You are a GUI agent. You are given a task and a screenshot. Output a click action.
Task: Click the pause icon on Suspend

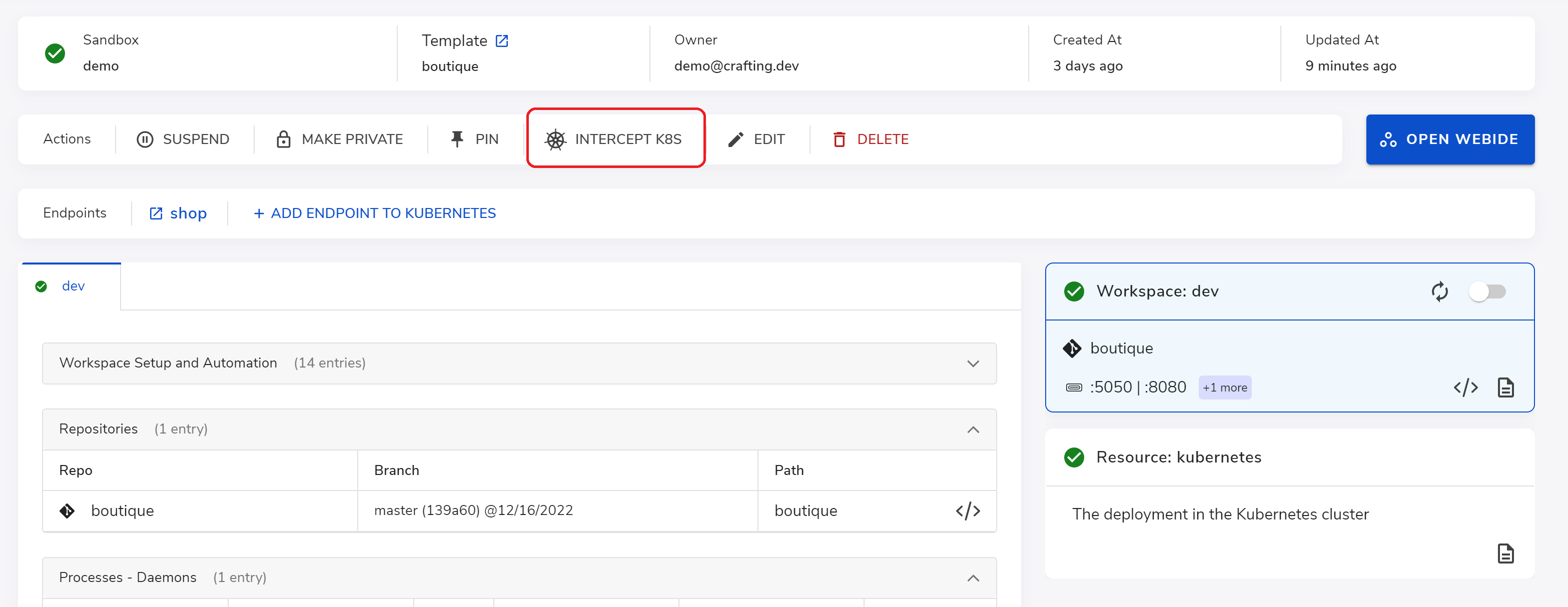pos(145,140)
